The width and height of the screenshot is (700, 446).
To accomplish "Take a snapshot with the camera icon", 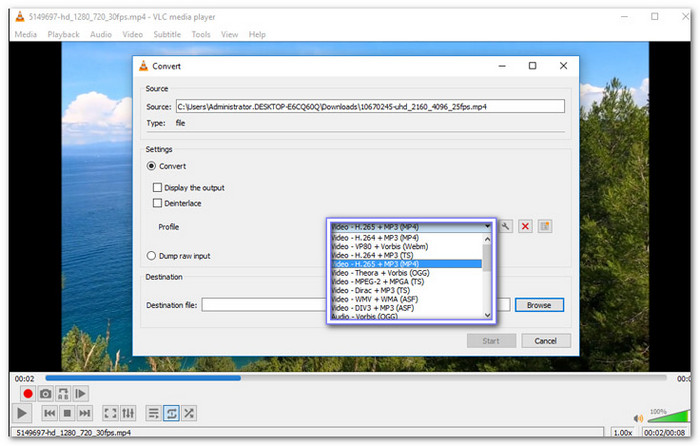I will (45, 394).
